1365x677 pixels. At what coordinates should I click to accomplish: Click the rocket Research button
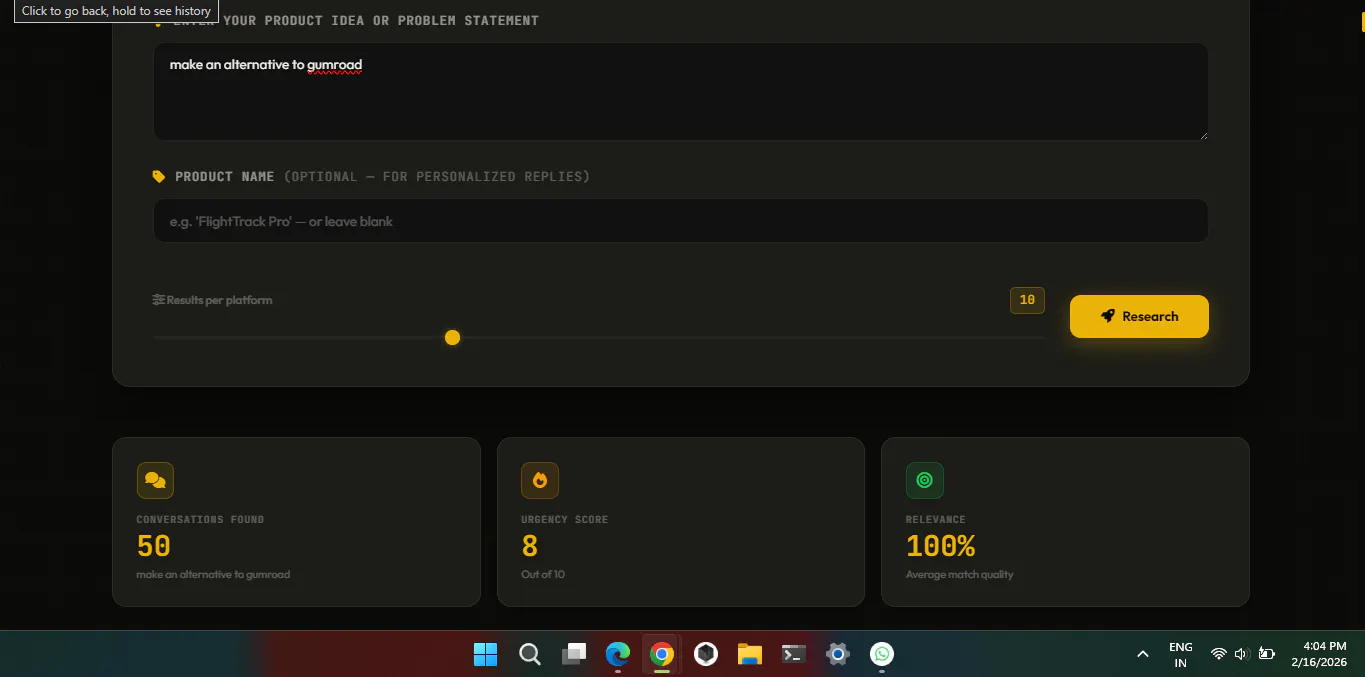(x=1139, y=316)
